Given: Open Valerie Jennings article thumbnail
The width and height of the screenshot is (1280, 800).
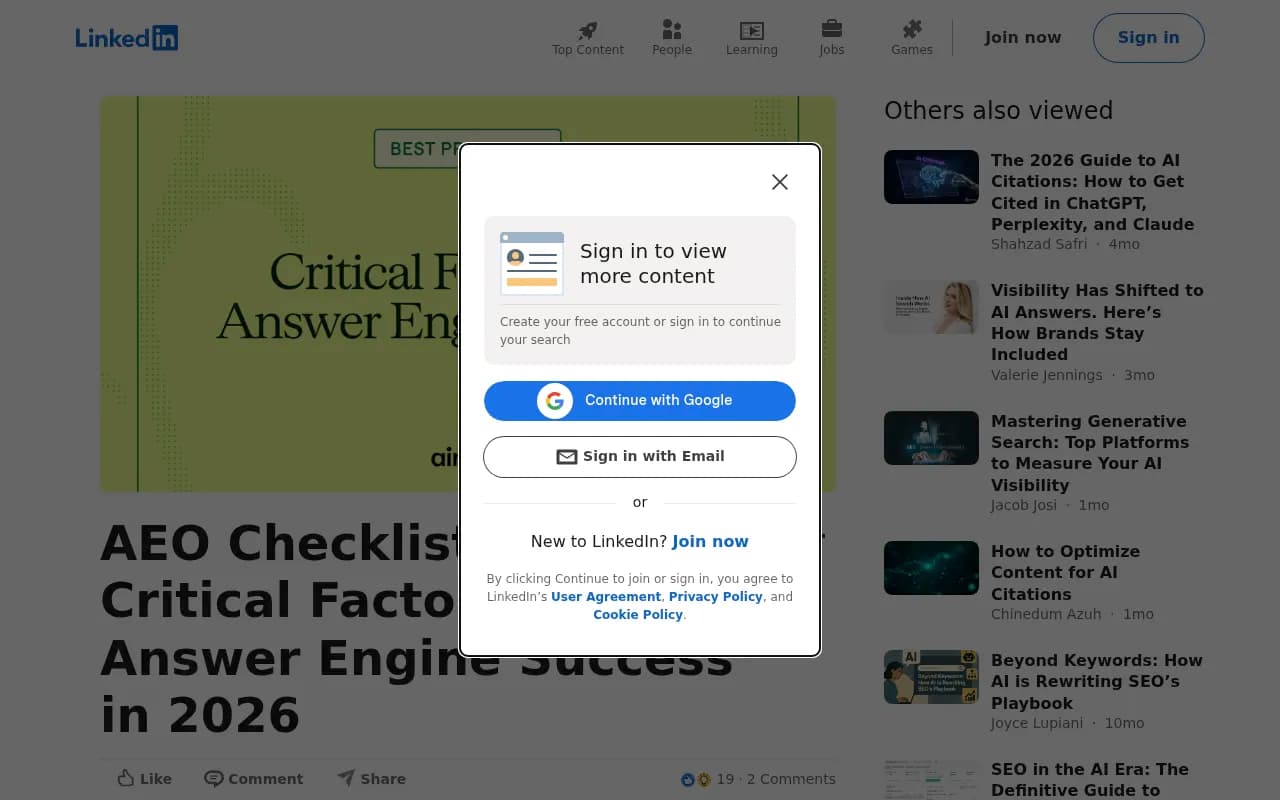Looking at the screenshot, I should coord(931,307).
